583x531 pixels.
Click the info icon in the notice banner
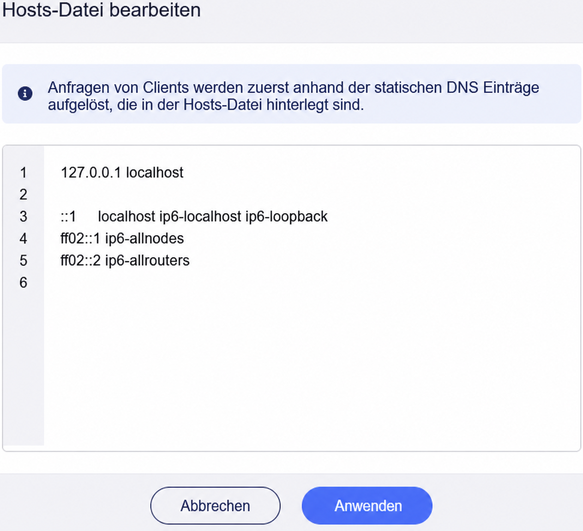coord(25,93)
